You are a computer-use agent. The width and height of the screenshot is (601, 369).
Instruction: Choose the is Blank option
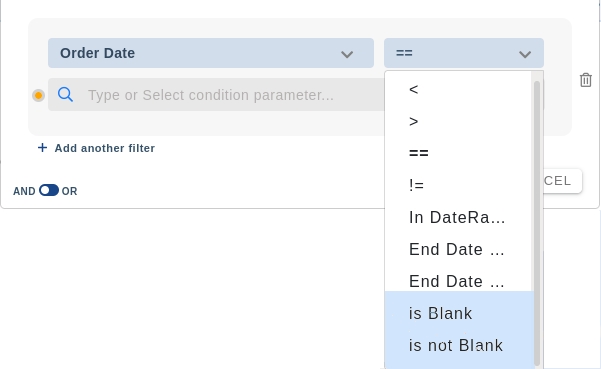(459, 313)
